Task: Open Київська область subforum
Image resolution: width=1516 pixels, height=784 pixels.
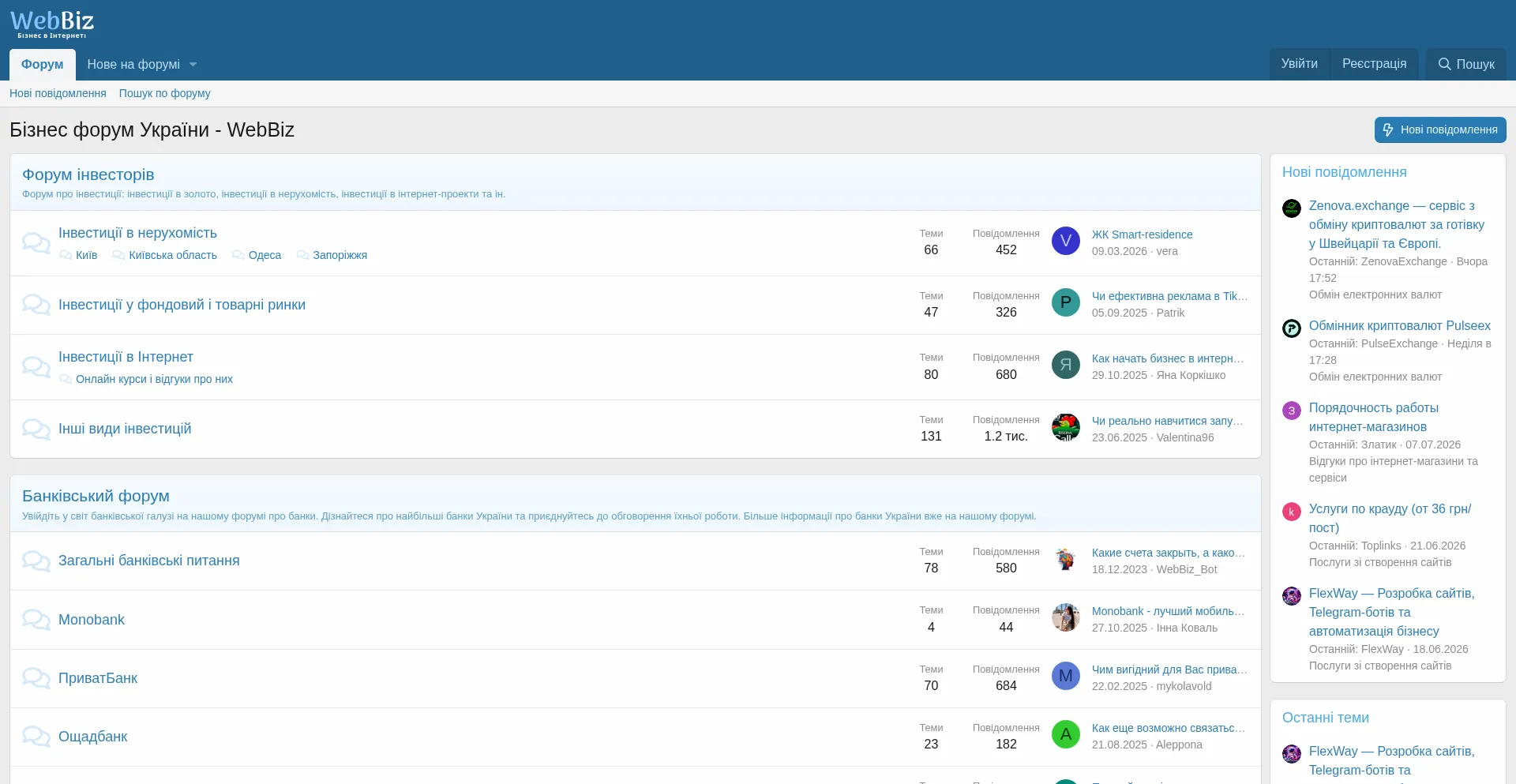Action: pos(173,255)
